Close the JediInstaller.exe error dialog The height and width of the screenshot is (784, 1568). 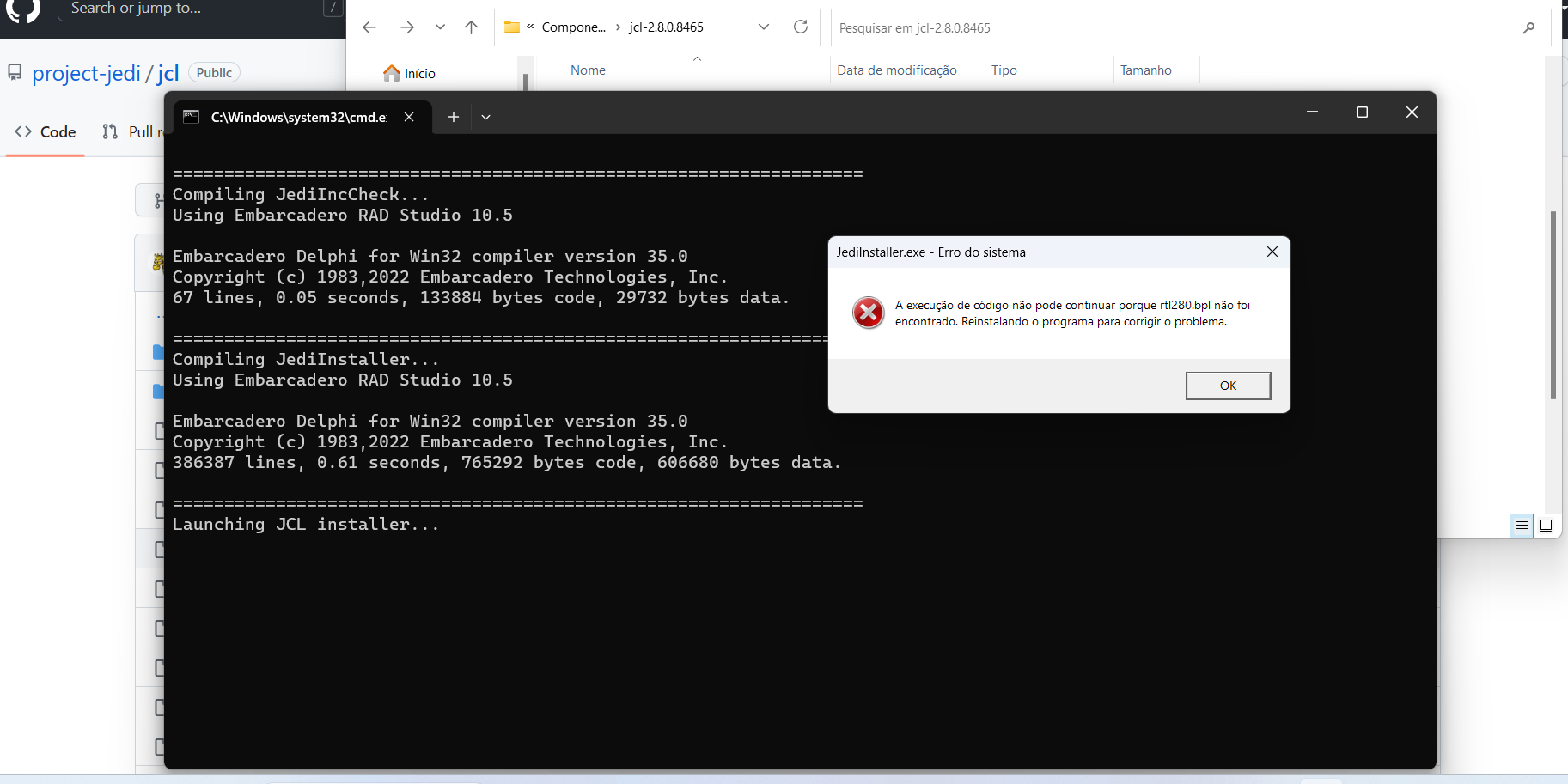coord(1272,252)
